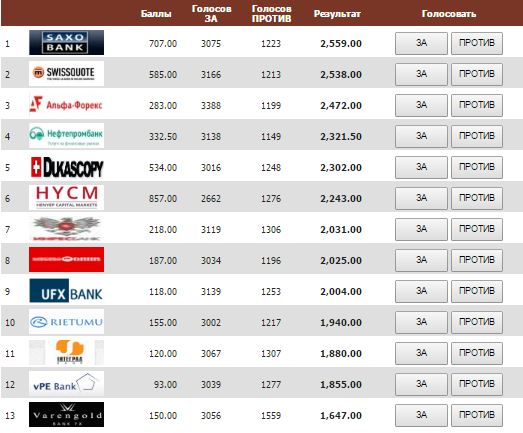Image resolution: width=523 pixels, height=433 pixels.
Task: Vote ЗА for Альфа-Форекс
Action: [x=421, y=105]
